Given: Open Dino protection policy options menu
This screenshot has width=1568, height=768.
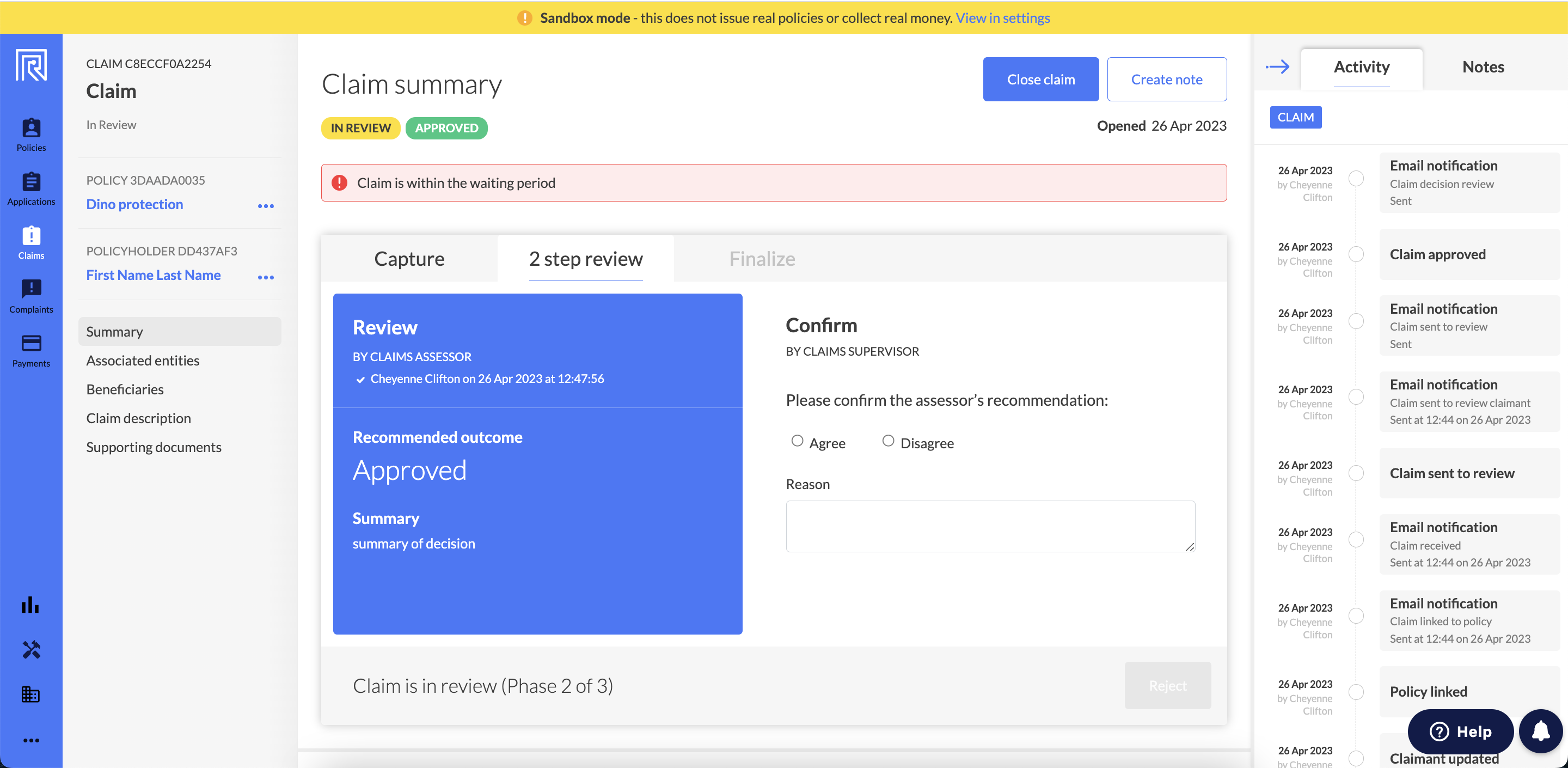Looking at the screenshot, I should (x=265, y=206).
